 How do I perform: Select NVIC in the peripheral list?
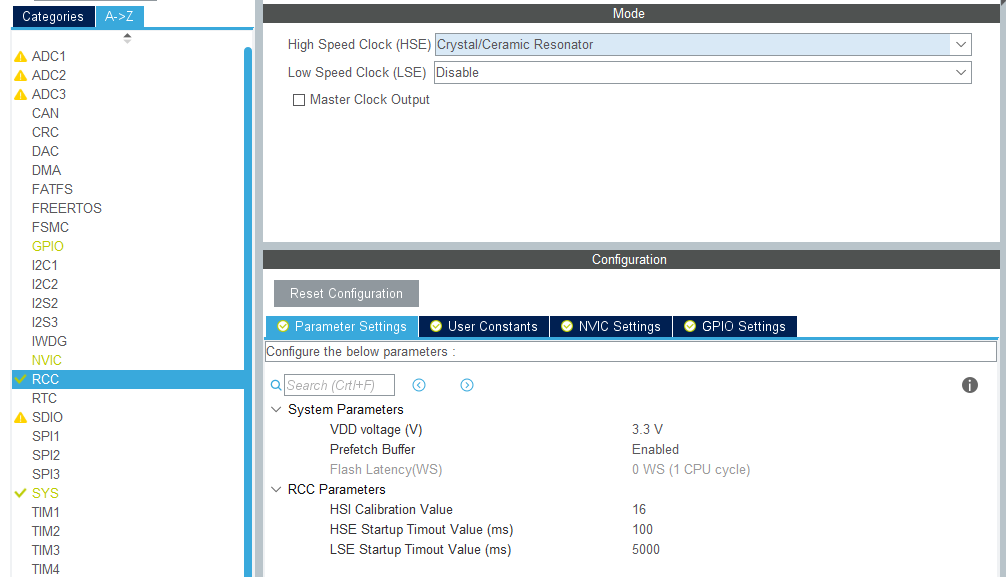[47, 360]
